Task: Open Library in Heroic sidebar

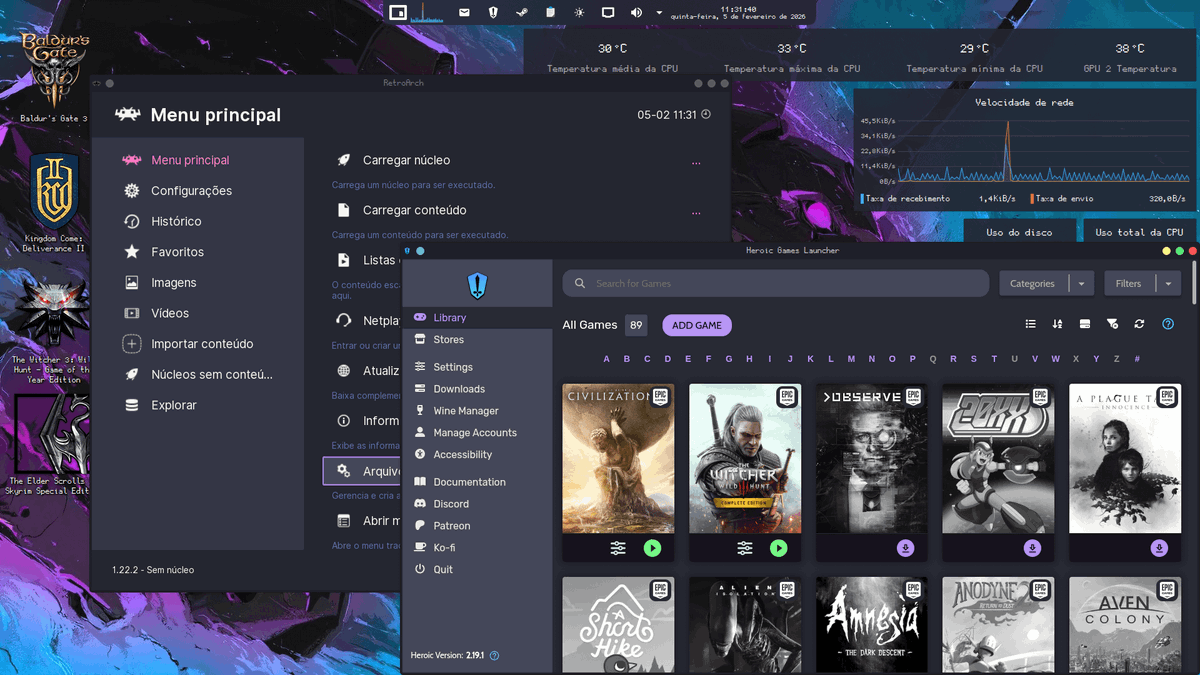Action: pyautogui.click(x=477, y=317)
